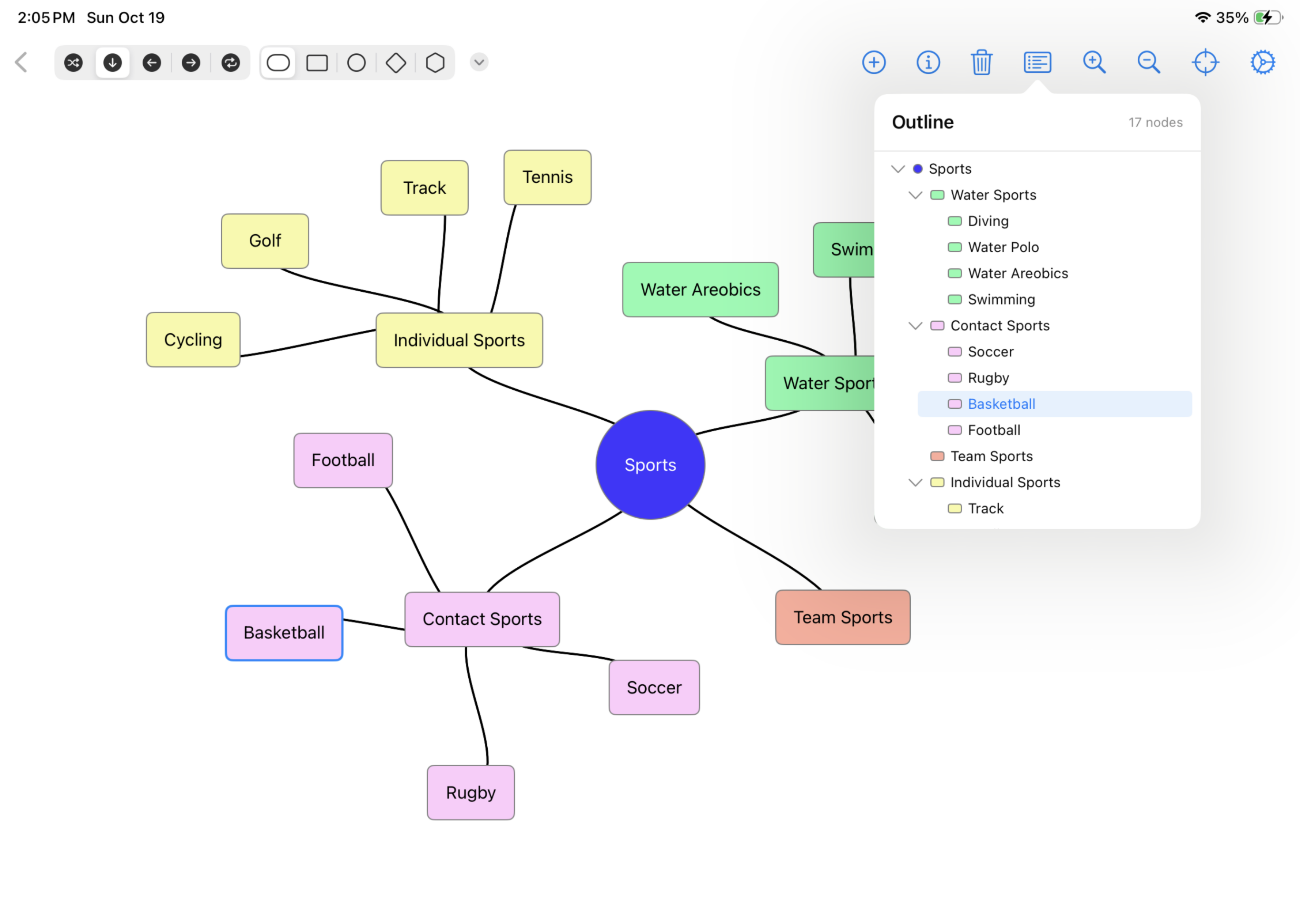Zoom in on the mind map
The height and width of the screenshot is (908, 1300).
click(1094, 62)
